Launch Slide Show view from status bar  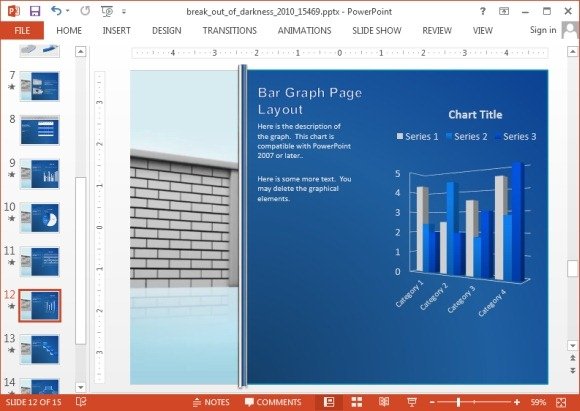(412, 402)
